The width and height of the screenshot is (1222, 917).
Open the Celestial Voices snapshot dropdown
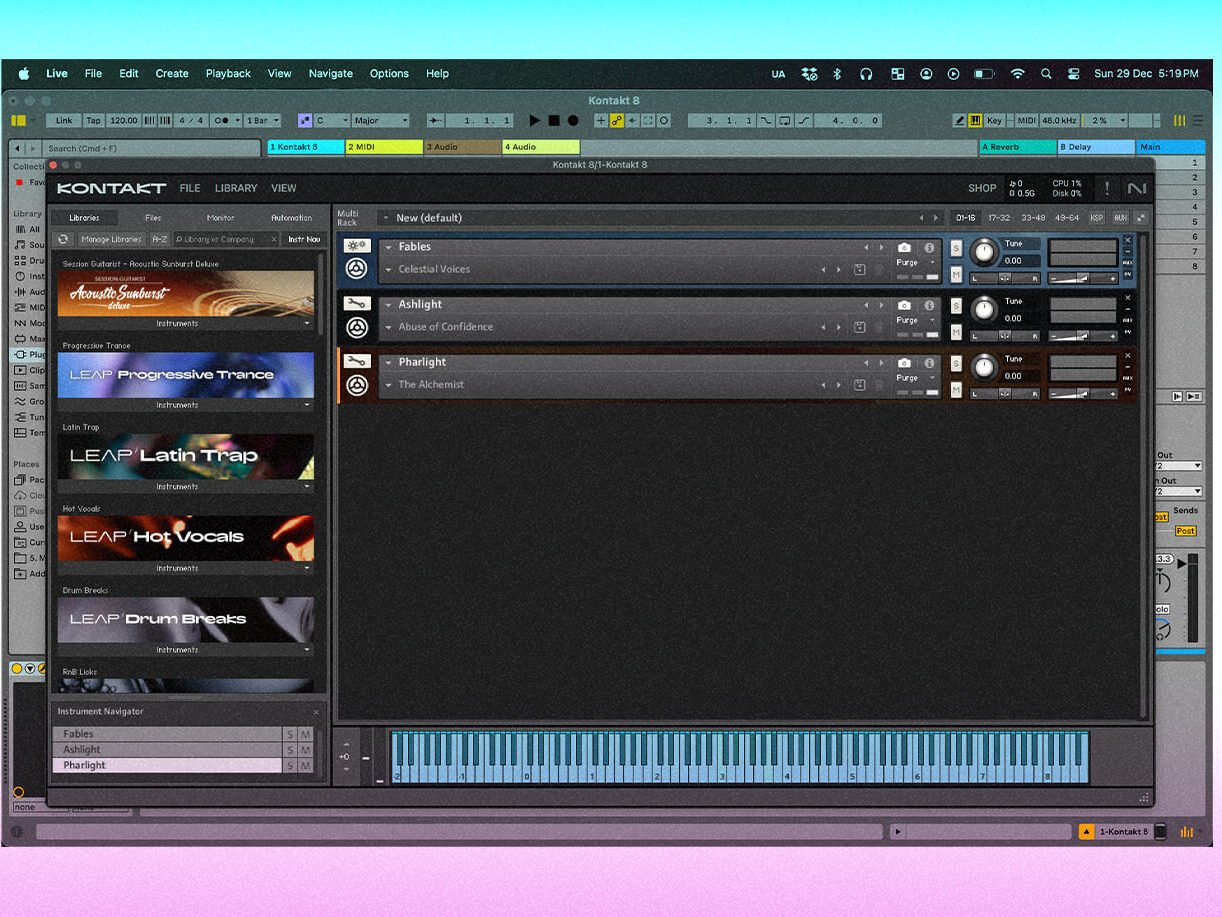(389, 269)
